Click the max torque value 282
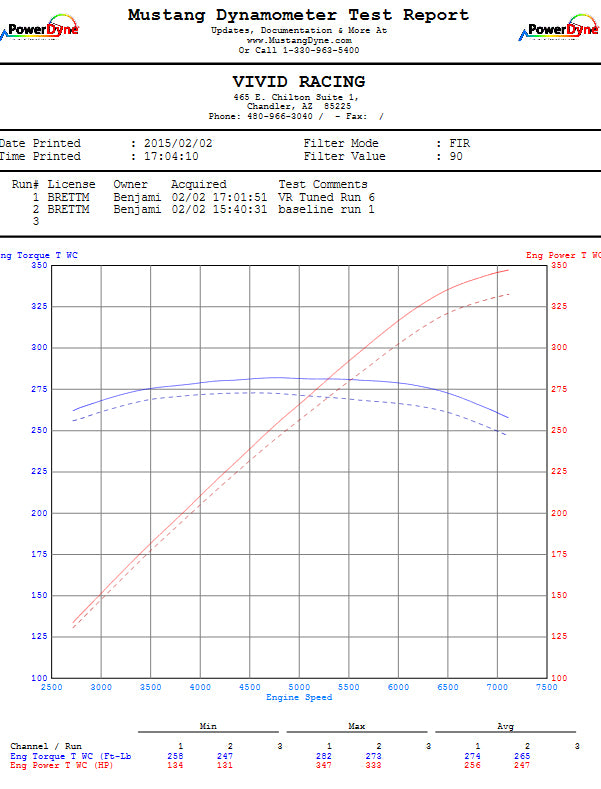601x789 pixels. 324,756
